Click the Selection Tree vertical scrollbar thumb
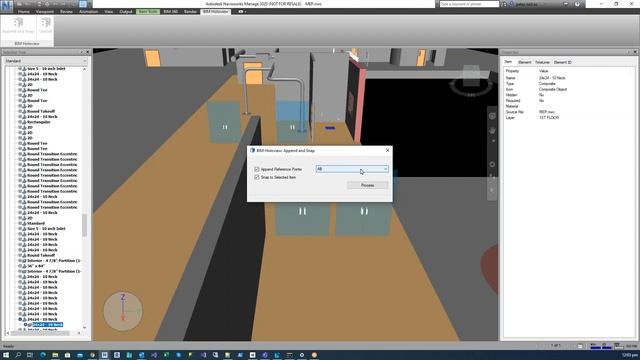Image resolution: width=640 pixels, height=360 pixels. pyautogui.click(x=84, y=225)
